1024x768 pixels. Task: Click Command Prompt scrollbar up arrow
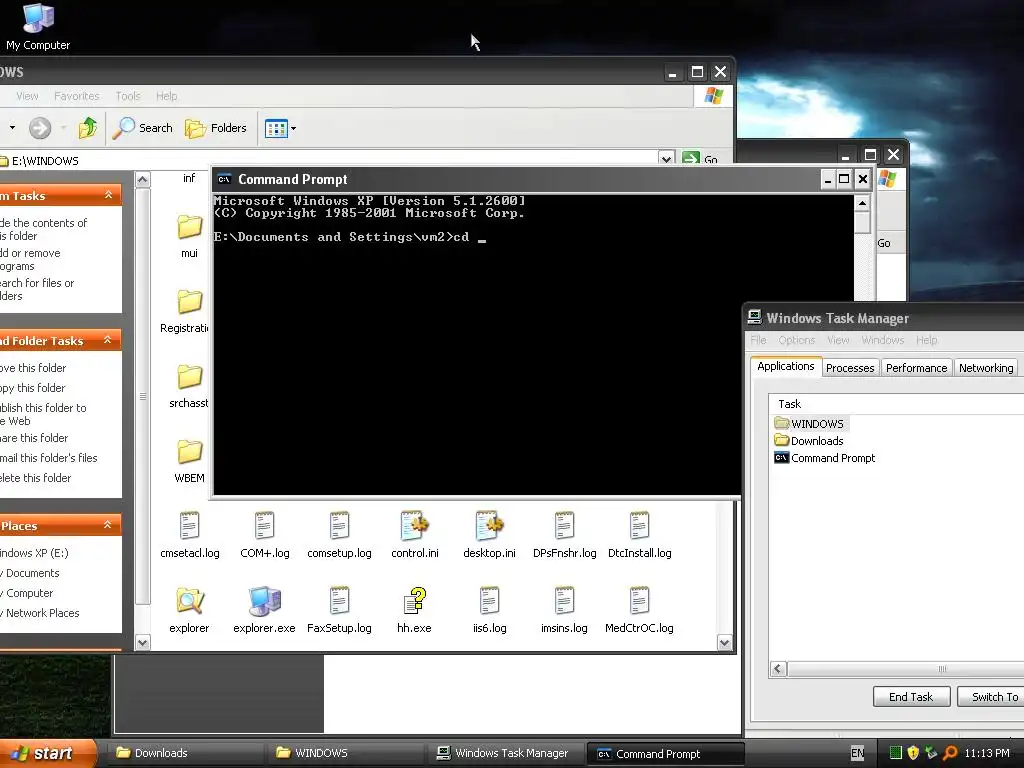(862, 203)
